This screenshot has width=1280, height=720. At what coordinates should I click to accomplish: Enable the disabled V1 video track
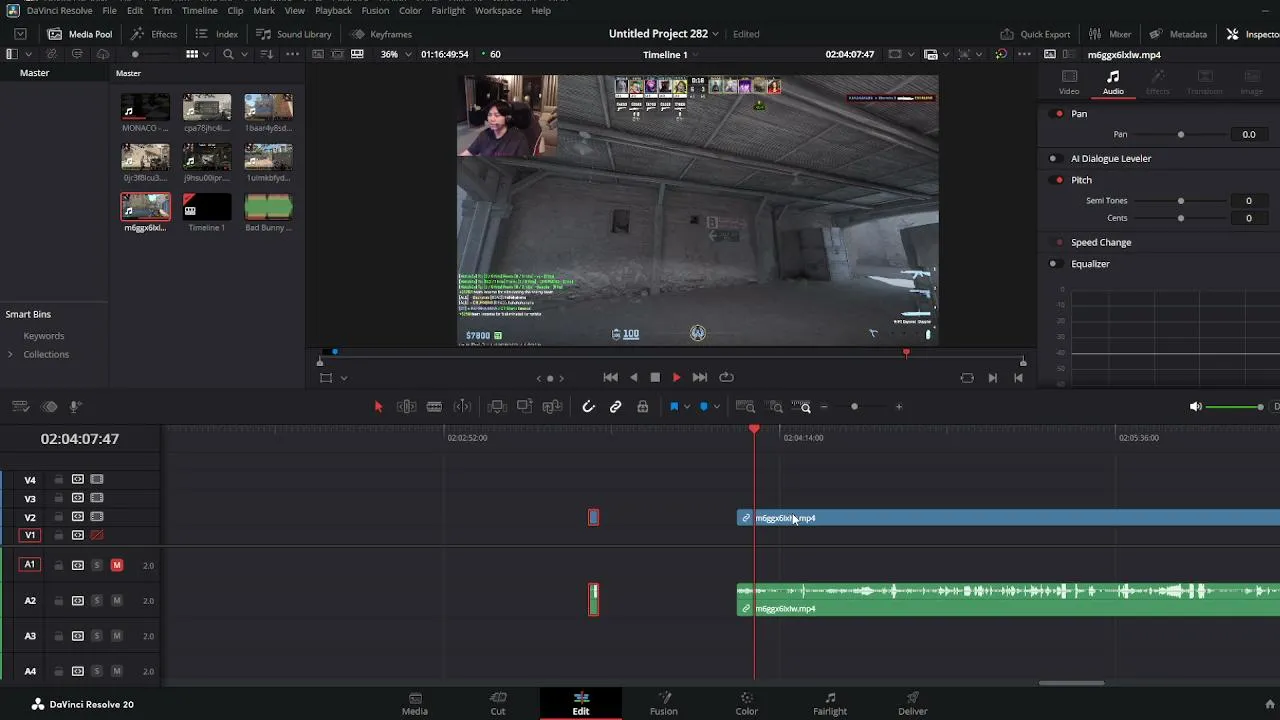coord(97,536)
